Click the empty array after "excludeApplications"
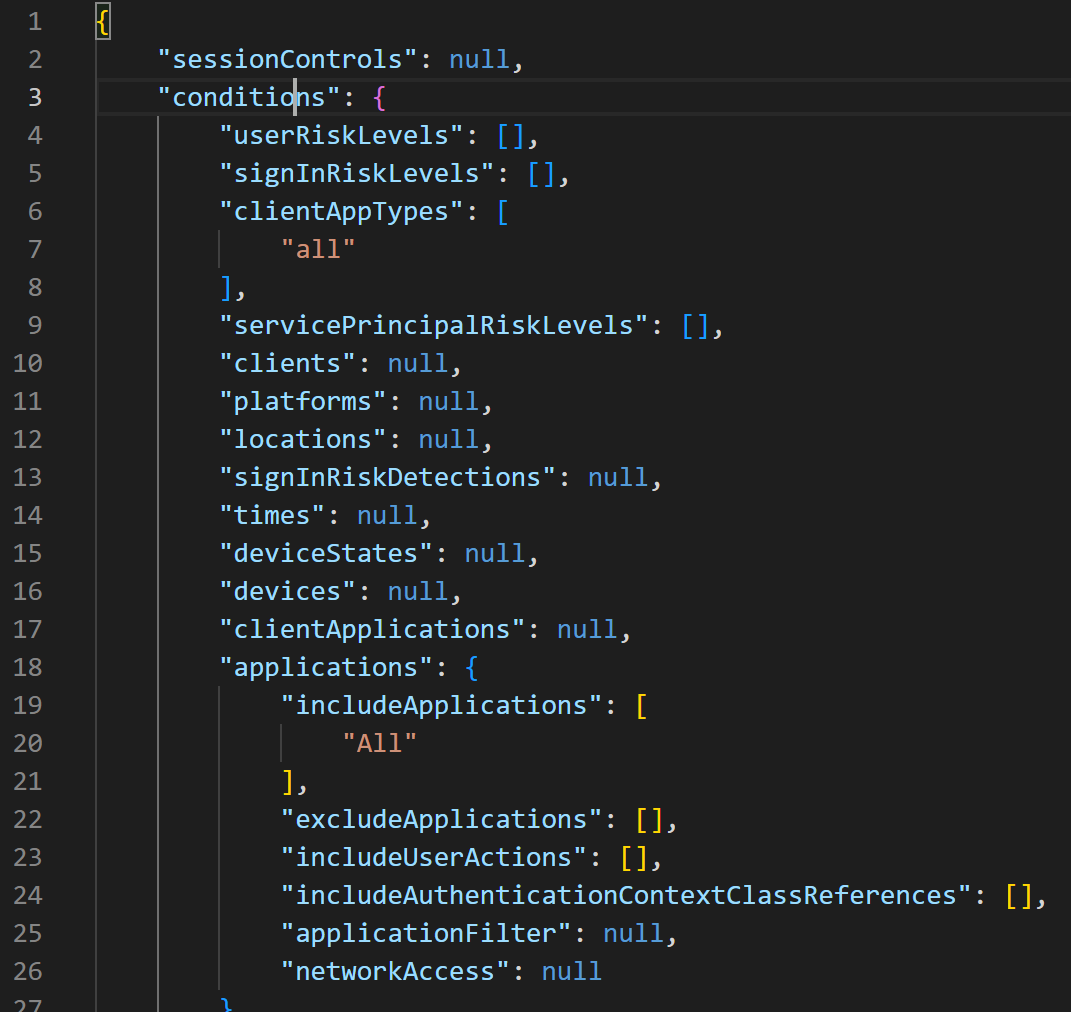Screen dimensions: 1071x1012 coord(650,819)
